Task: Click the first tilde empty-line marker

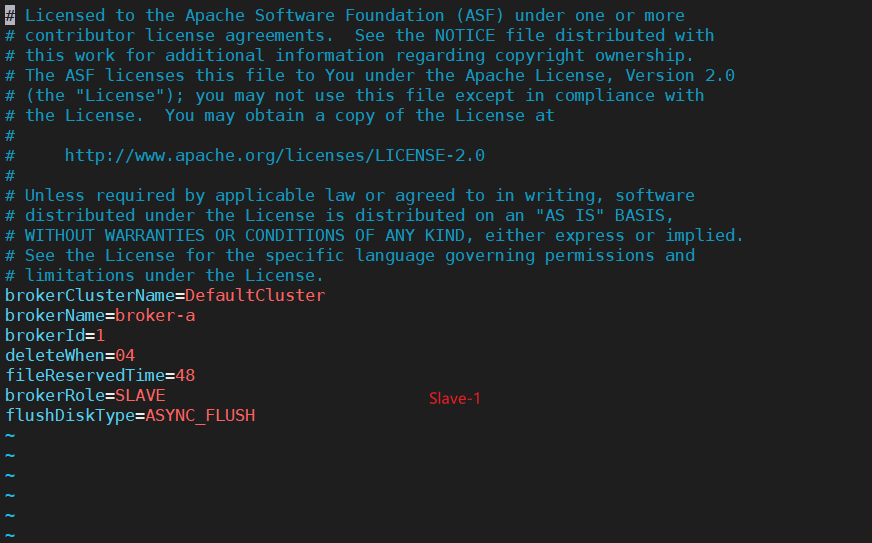Action: click(x=10, y=436)
